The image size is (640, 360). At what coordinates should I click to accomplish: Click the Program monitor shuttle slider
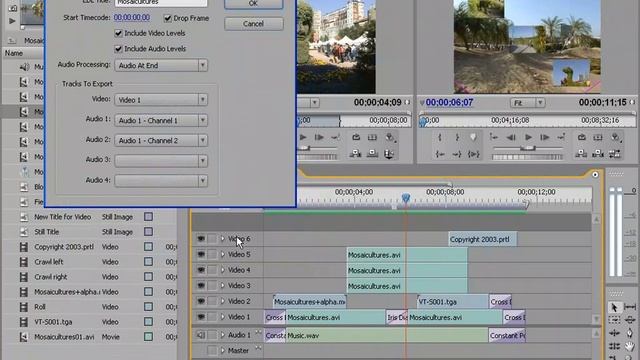[527, 148]
